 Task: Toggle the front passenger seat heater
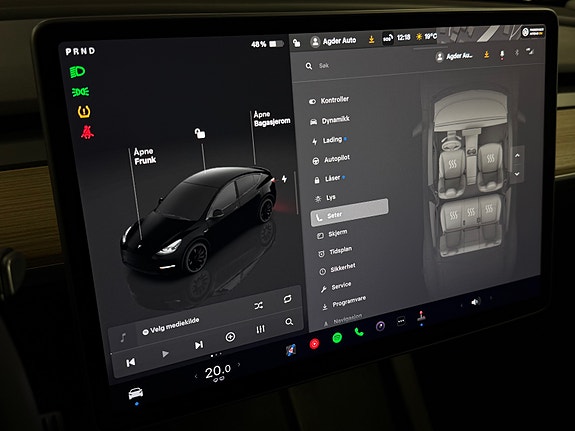click(x=490, y=158)
